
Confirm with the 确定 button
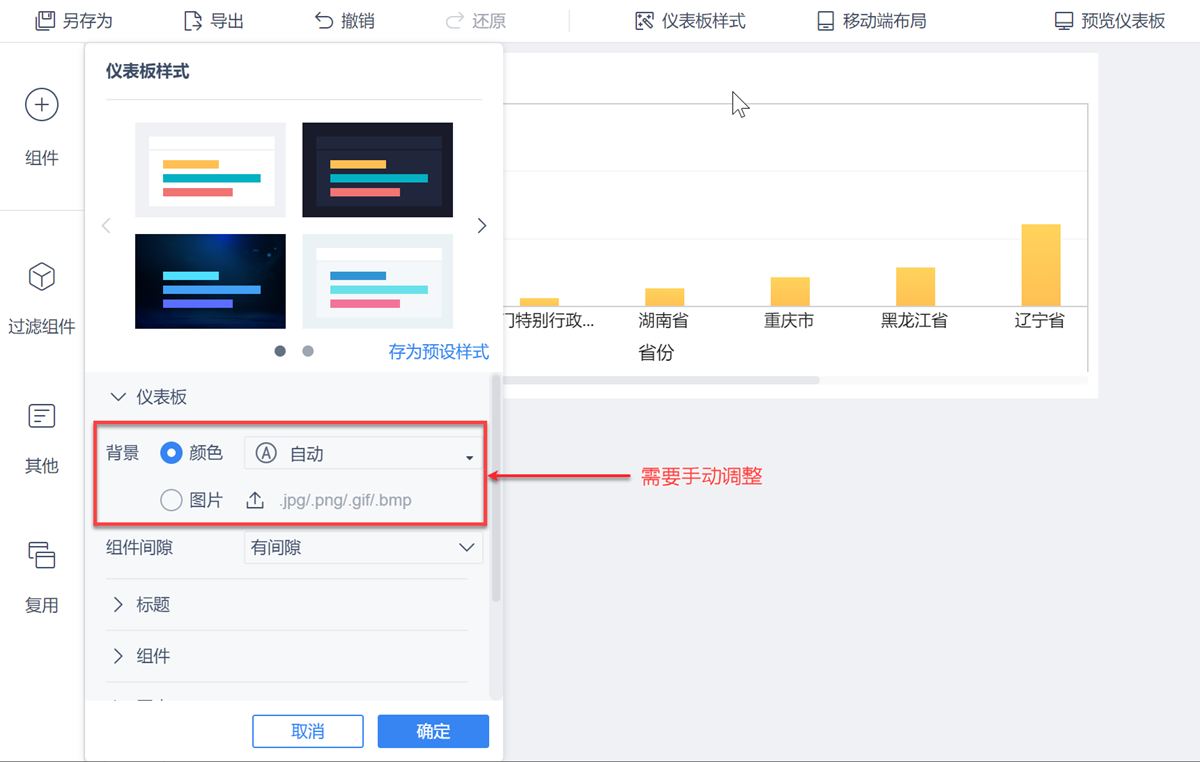[433, 731]
